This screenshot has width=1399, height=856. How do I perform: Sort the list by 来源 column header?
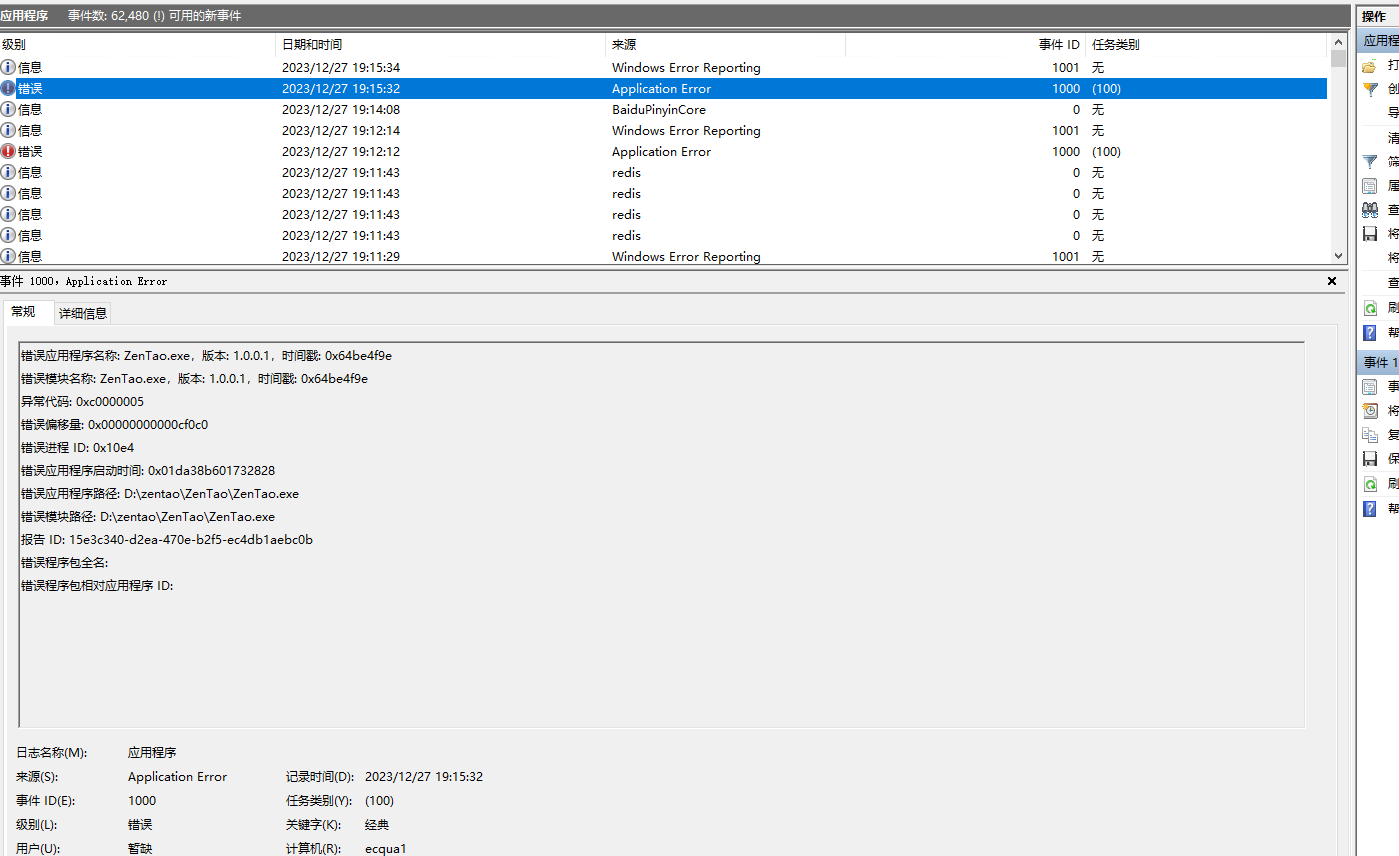[x=725, y=45]
